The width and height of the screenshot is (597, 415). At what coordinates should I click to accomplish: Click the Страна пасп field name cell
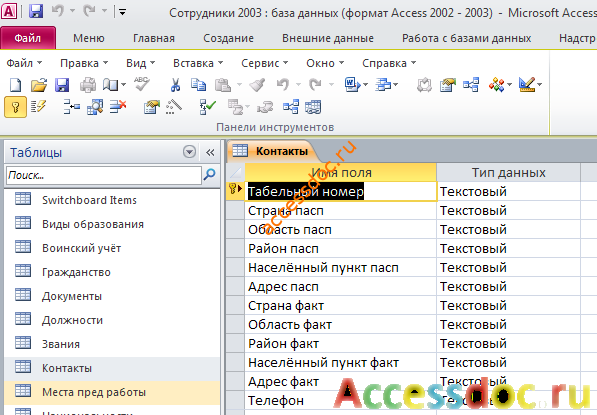pyautogui.click(x=341, y=211)
